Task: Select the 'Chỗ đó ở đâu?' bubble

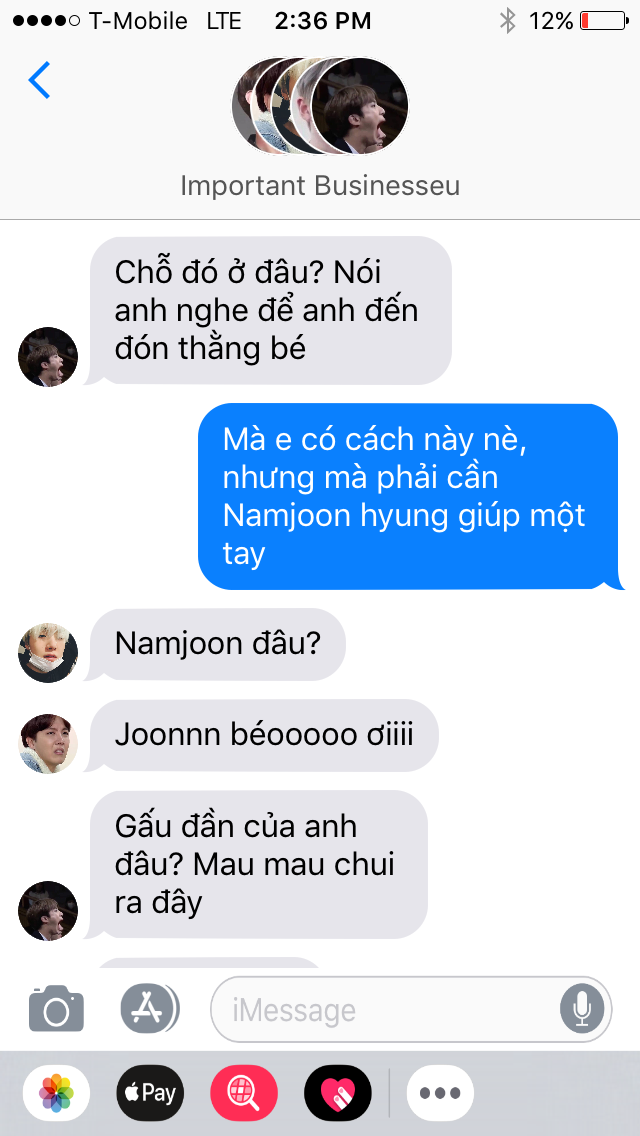Action: pyautogui.click(x=269, y=310)
